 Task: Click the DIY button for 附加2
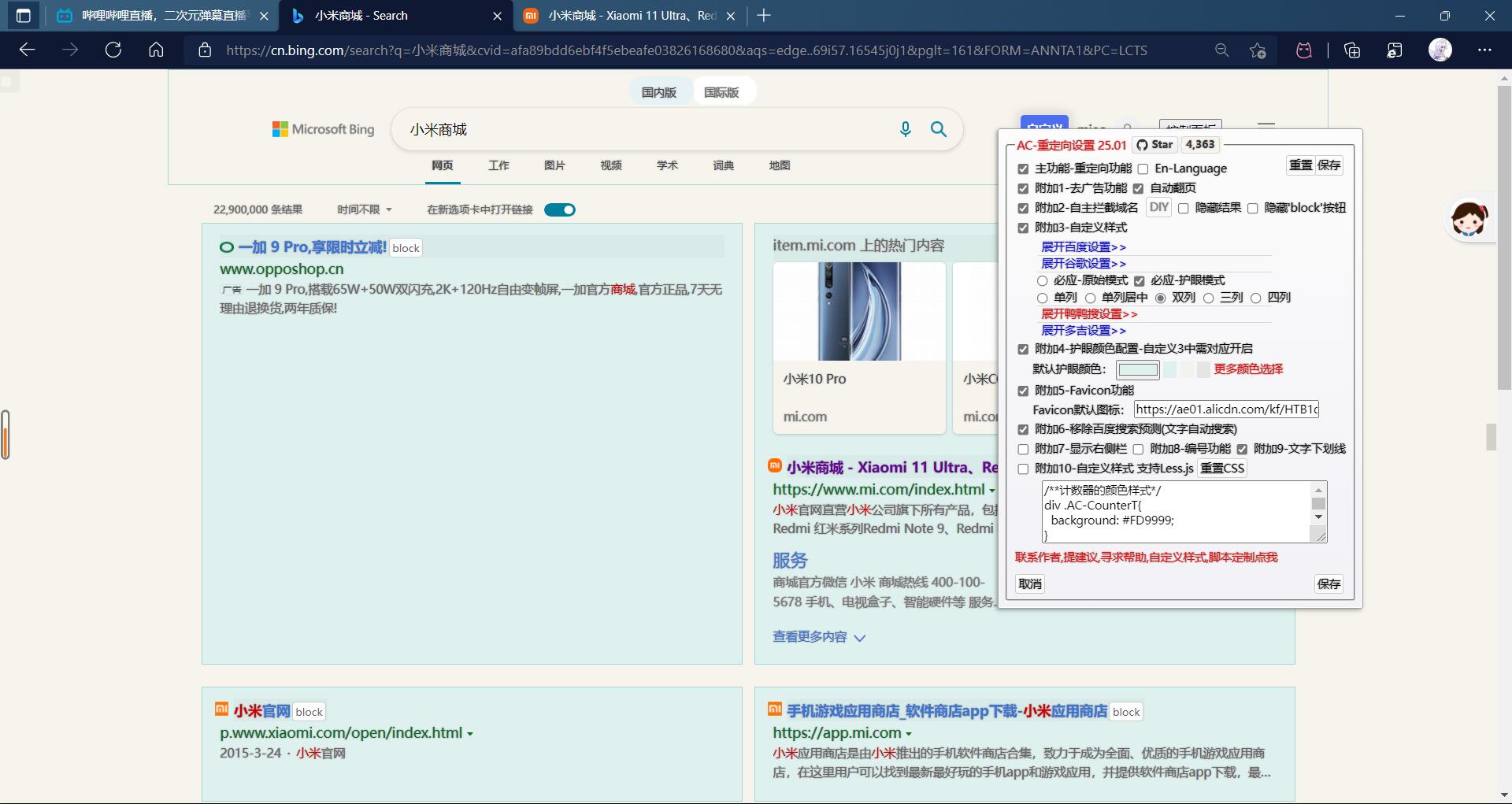tap(1158, 207)
